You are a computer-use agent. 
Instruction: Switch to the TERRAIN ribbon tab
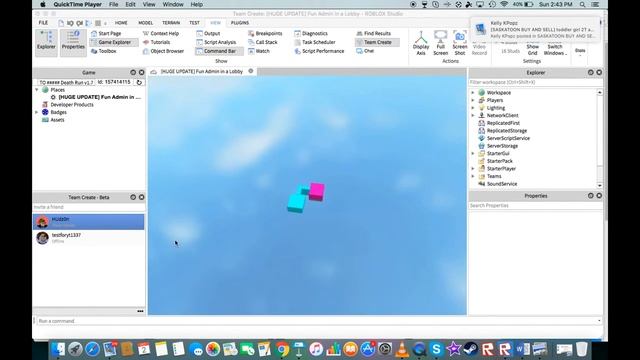click(171, 23)
